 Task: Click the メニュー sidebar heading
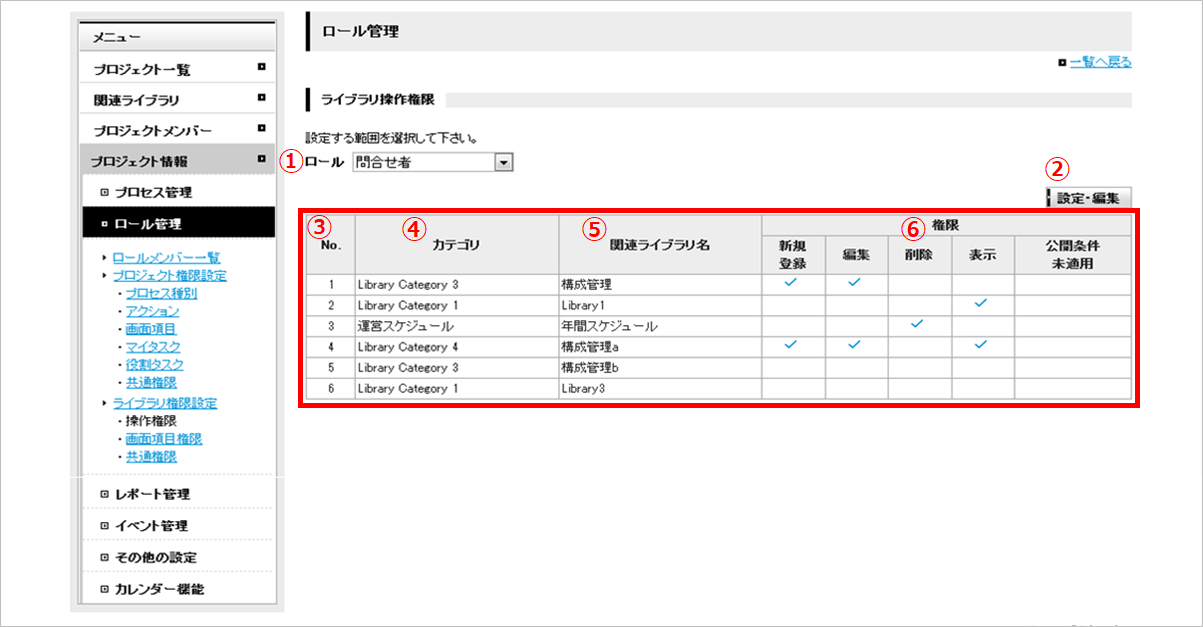click(x=177, y=37)
